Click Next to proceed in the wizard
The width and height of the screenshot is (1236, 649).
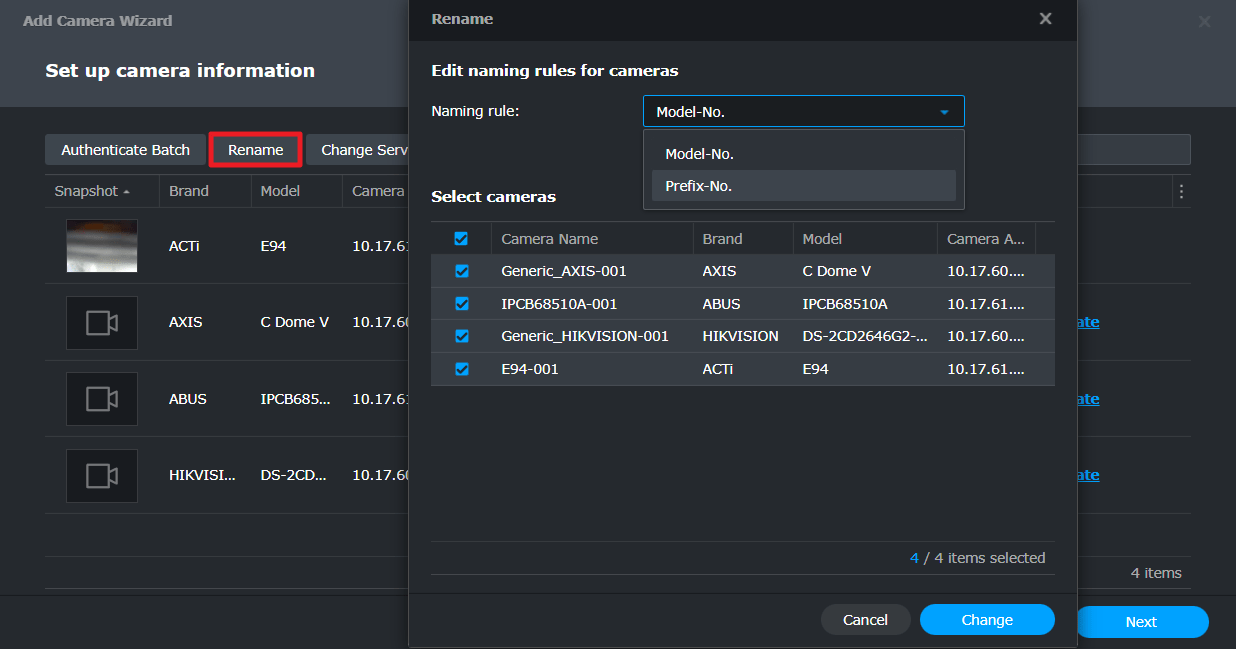1142,621
